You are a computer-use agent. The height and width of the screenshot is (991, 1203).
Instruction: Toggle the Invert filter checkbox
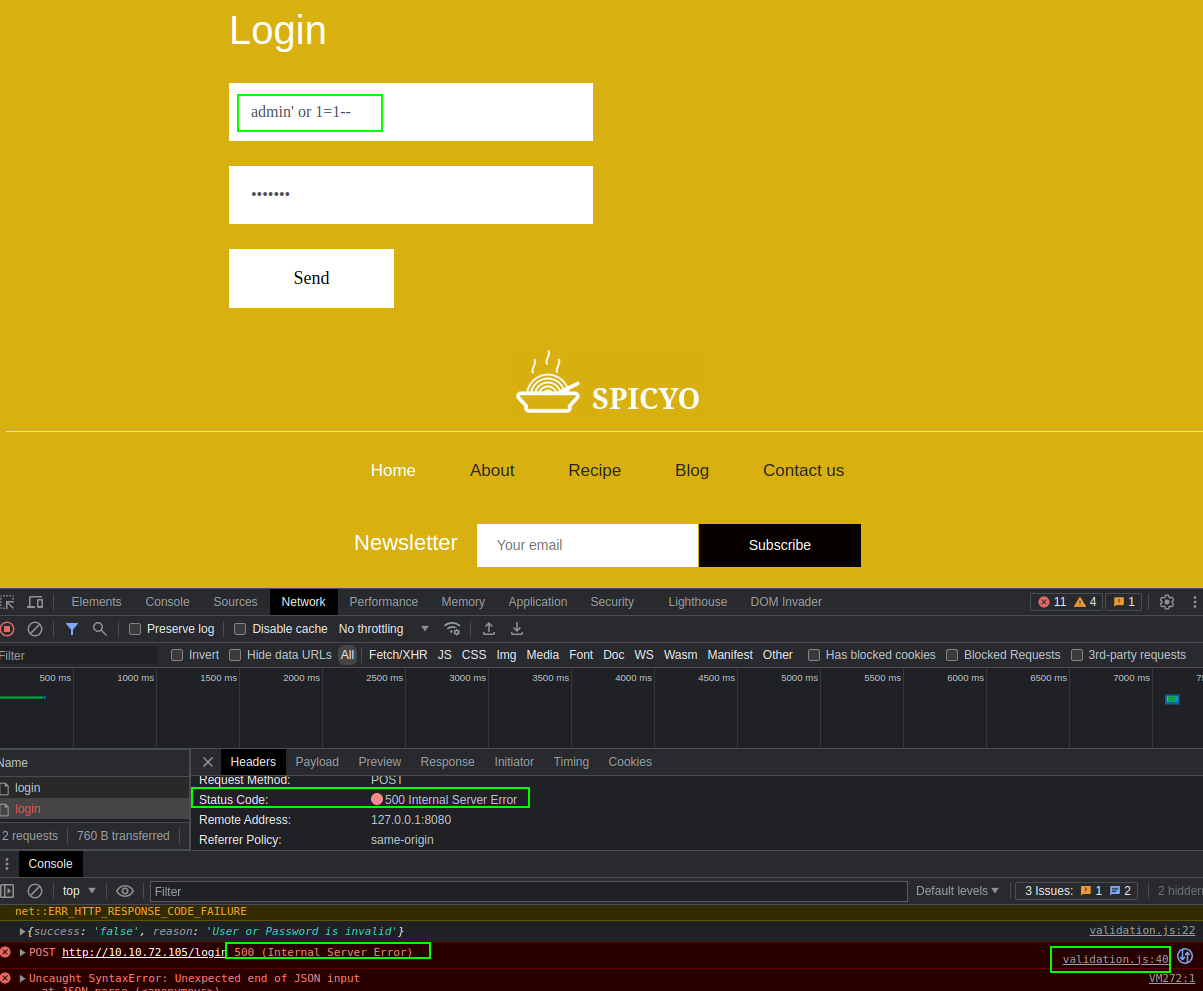pos(177,655)
